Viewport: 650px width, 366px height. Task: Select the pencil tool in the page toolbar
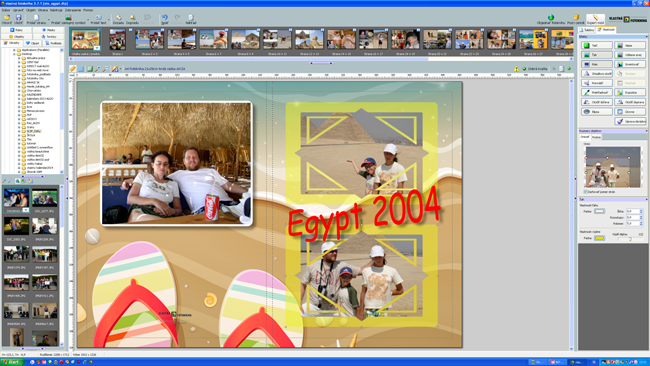pos(73,69)
